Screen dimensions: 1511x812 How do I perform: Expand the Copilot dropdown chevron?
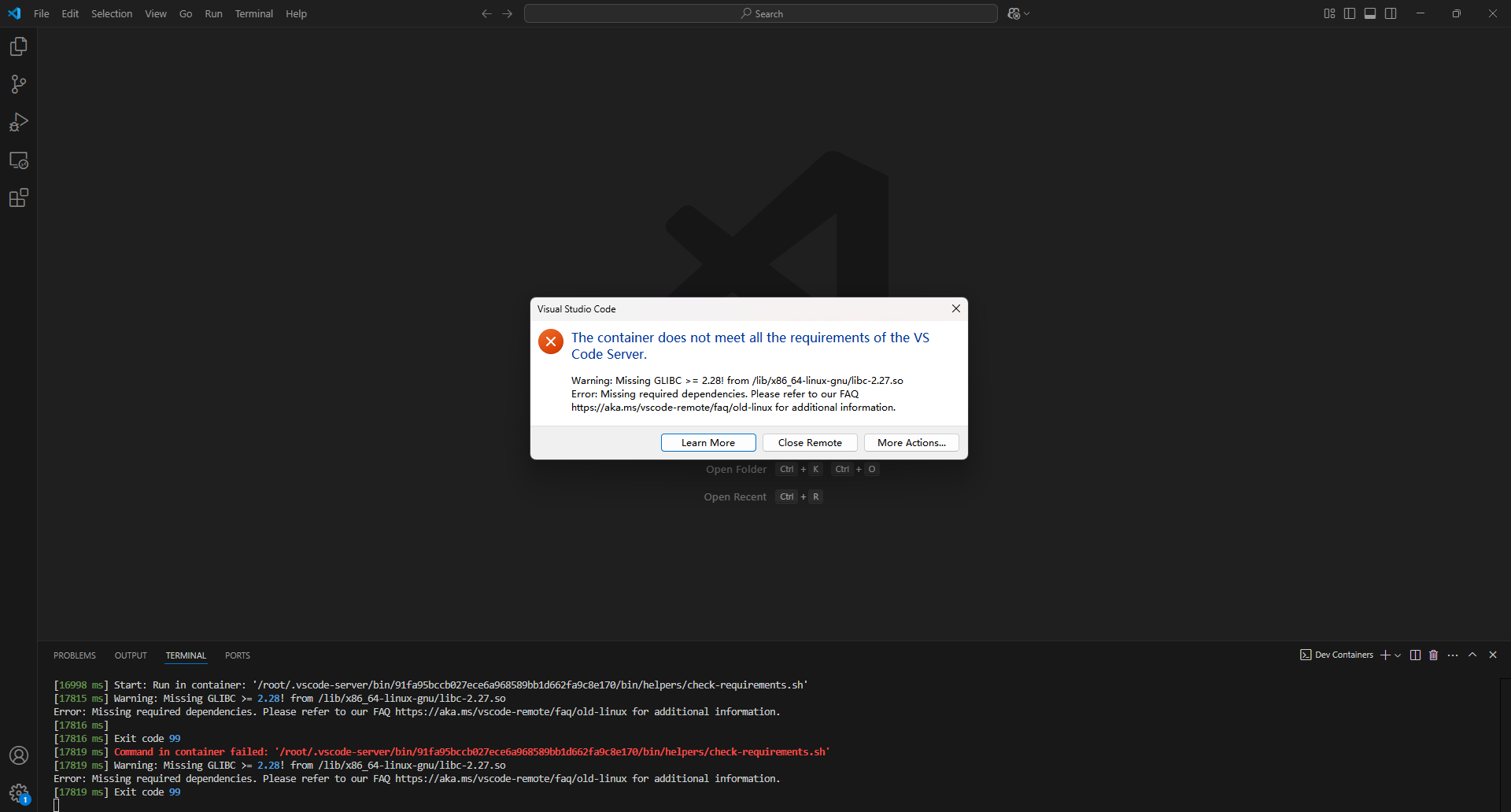pyautogui.click(x=1026, y=13)
